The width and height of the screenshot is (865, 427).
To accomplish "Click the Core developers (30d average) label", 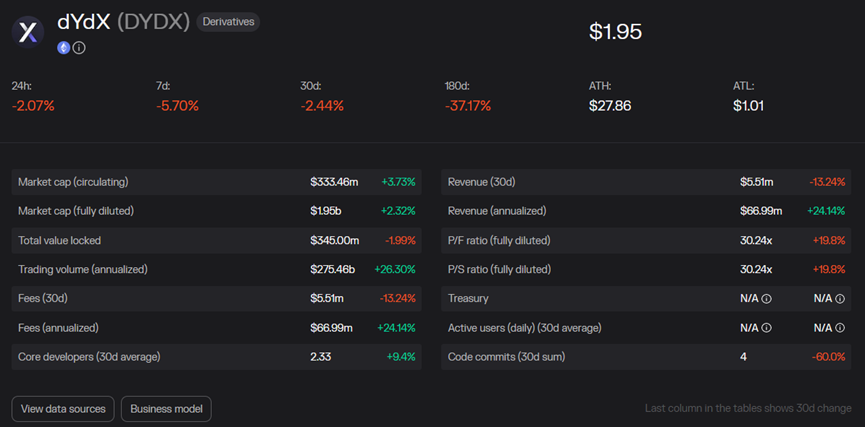I will click(89, 356).
